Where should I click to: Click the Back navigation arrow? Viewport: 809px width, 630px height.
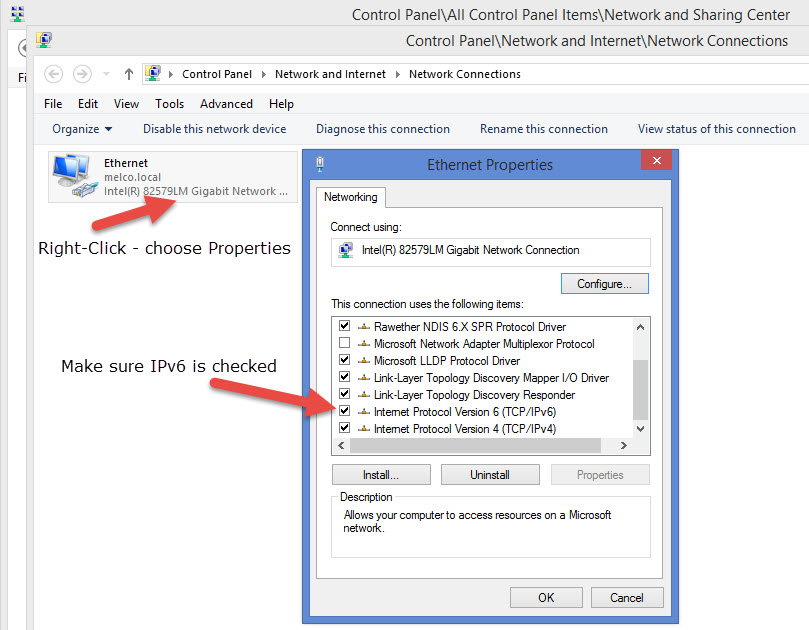click(54, 74)
